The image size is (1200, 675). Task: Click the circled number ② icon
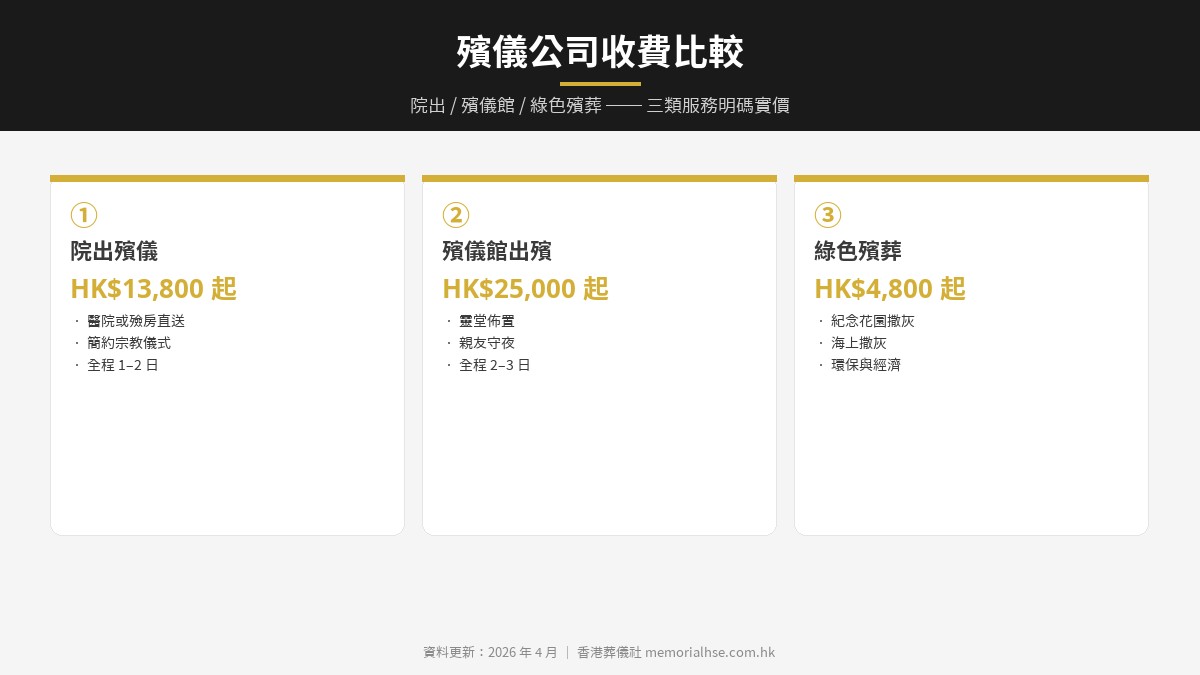click(456, 215)
